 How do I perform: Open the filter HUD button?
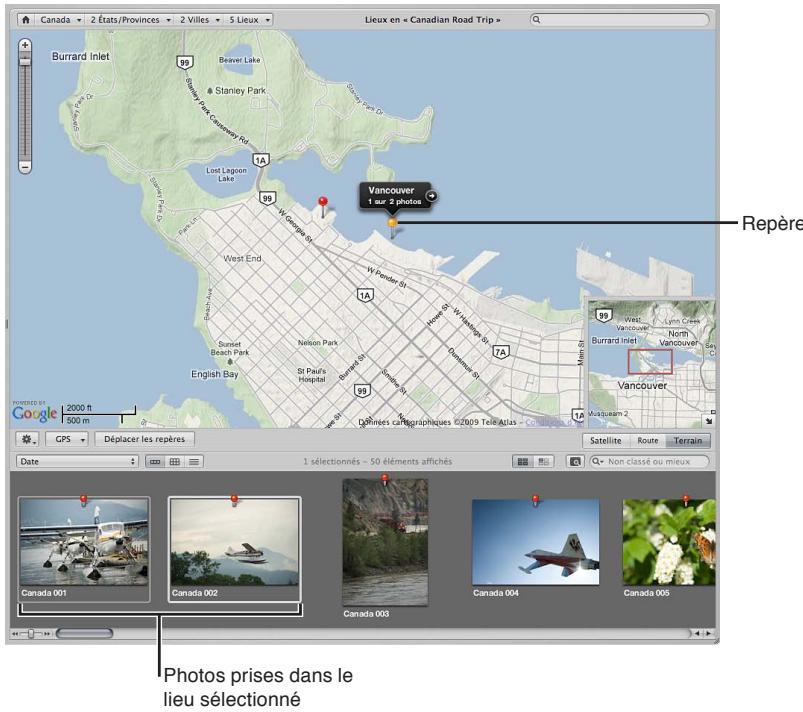coord(575,462)
